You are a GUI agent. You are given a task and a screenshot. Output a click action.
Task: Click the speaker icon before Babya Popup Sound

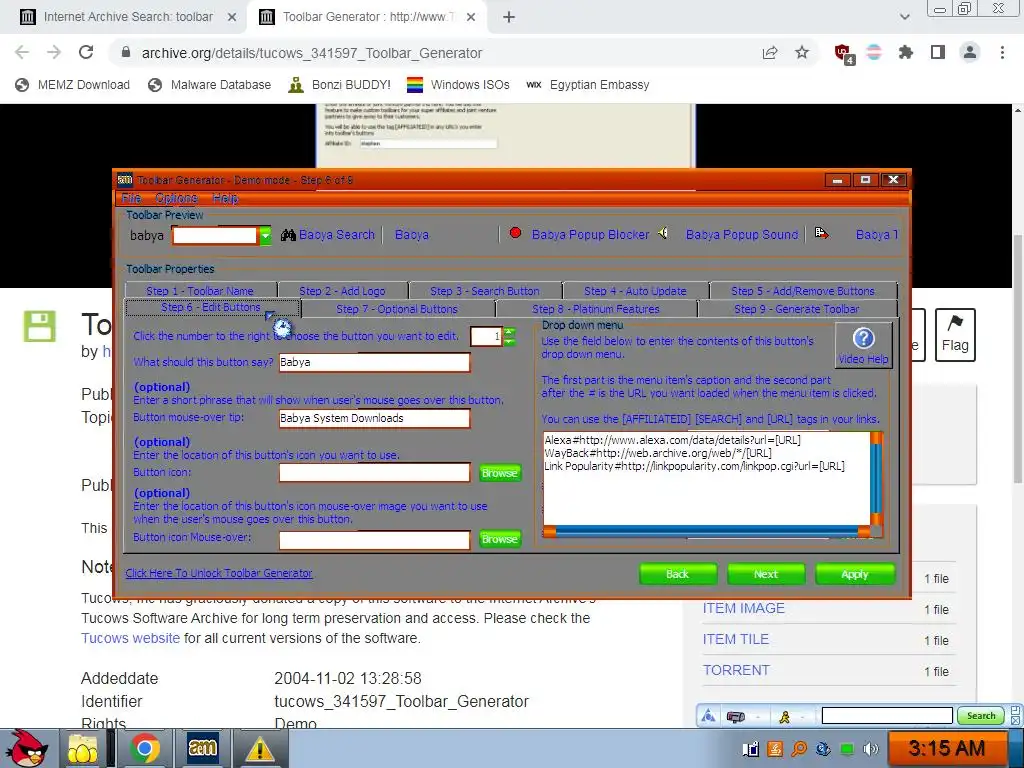click(663, 233)
